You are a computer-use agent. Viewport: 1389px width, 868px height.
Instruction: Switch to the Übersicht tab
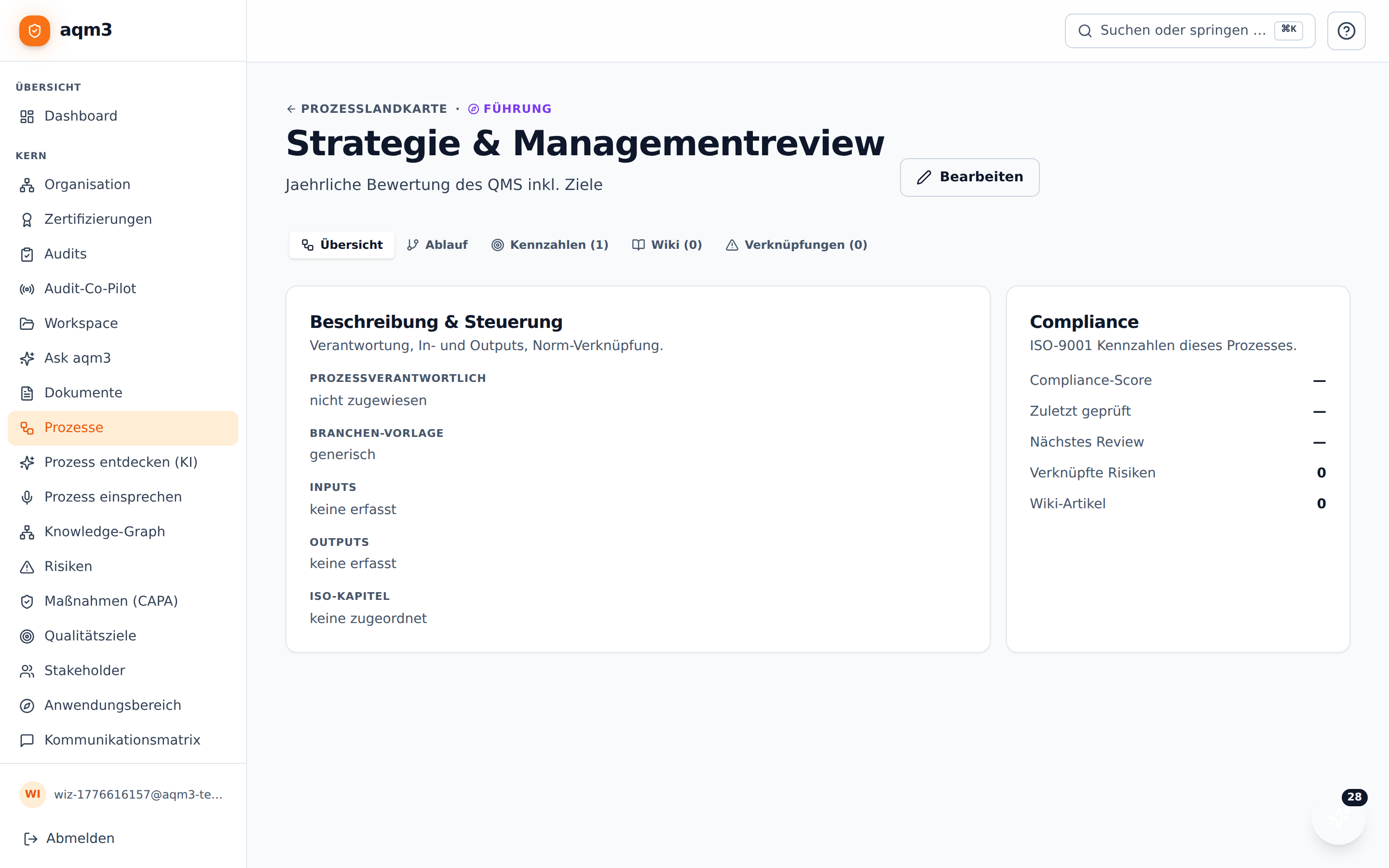click(x=341, y=245)
